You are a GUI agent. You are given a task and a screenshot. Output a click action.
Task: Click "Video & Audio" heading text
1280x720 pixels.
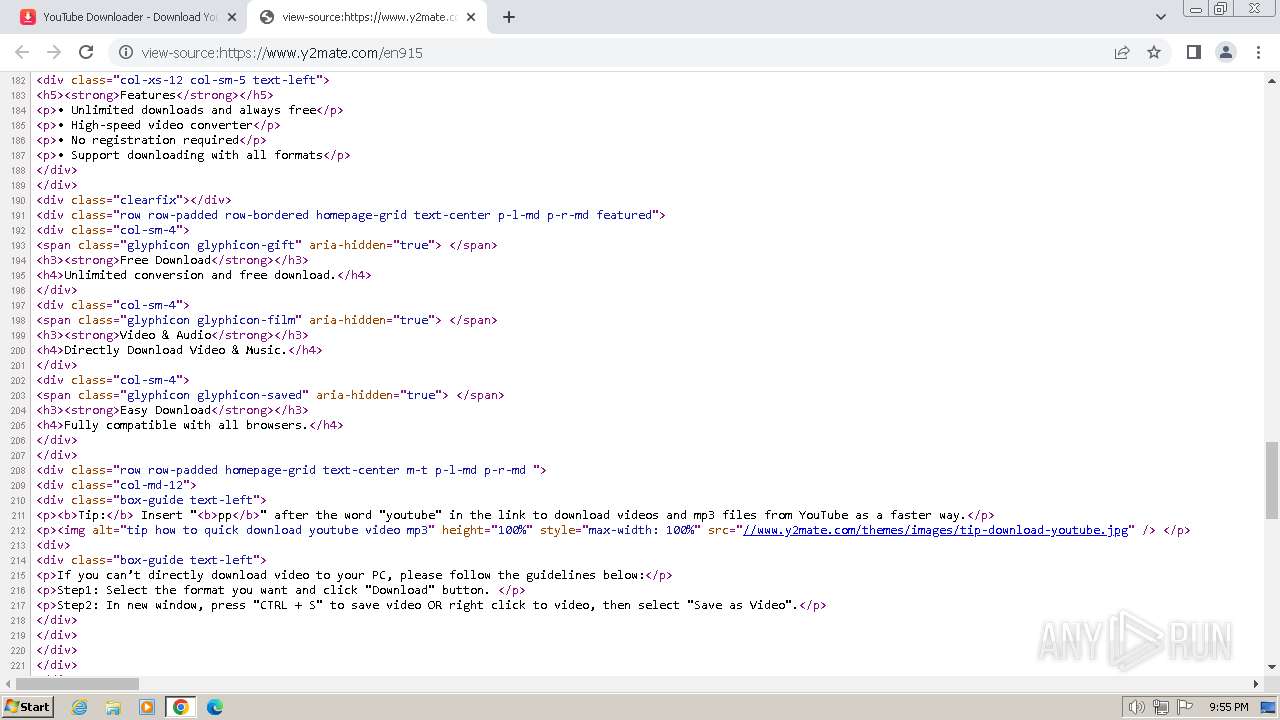click(x=165, y=335)
